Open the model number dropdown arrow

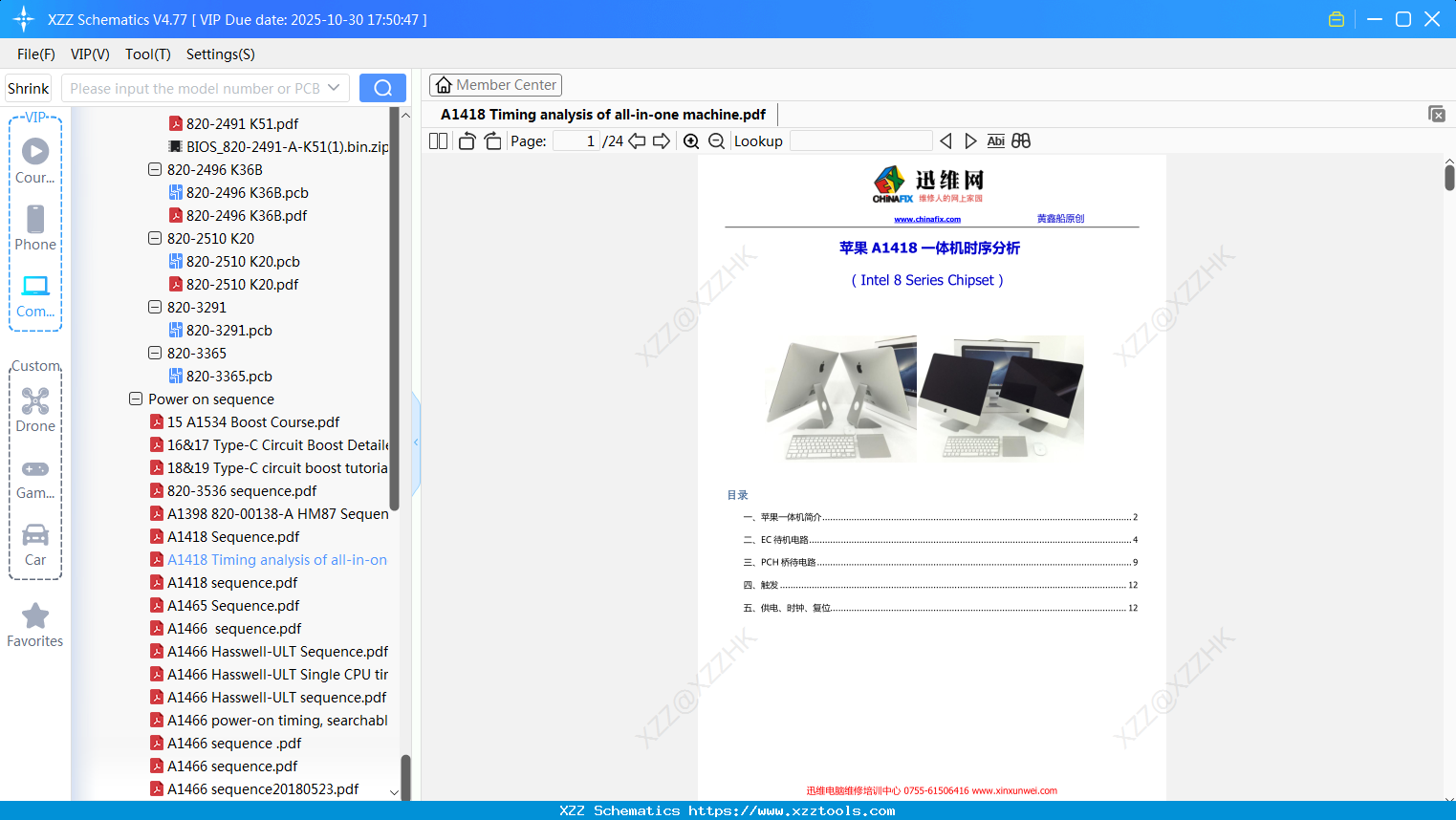click(334, 88)
